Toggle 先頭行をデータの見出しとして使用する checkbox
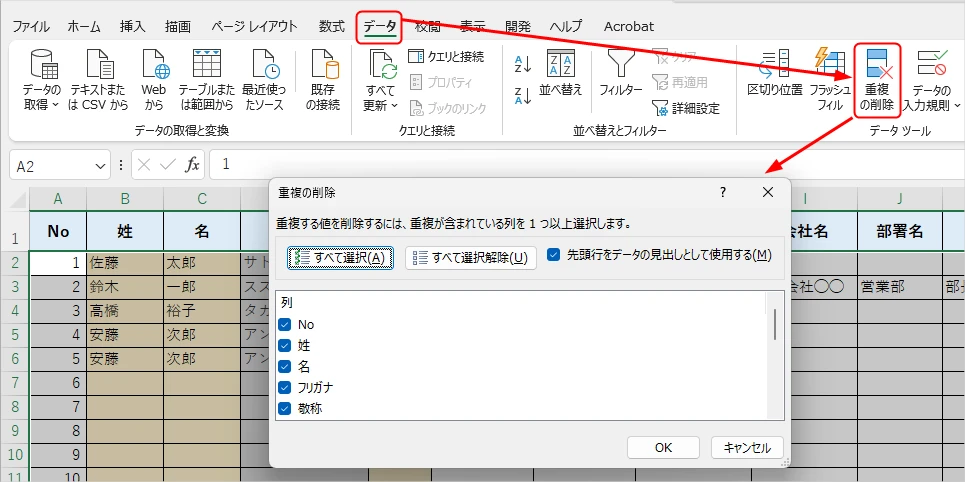The width and height of the screenshot is (965, 482). pyautogui.click(x=553, y=255)
